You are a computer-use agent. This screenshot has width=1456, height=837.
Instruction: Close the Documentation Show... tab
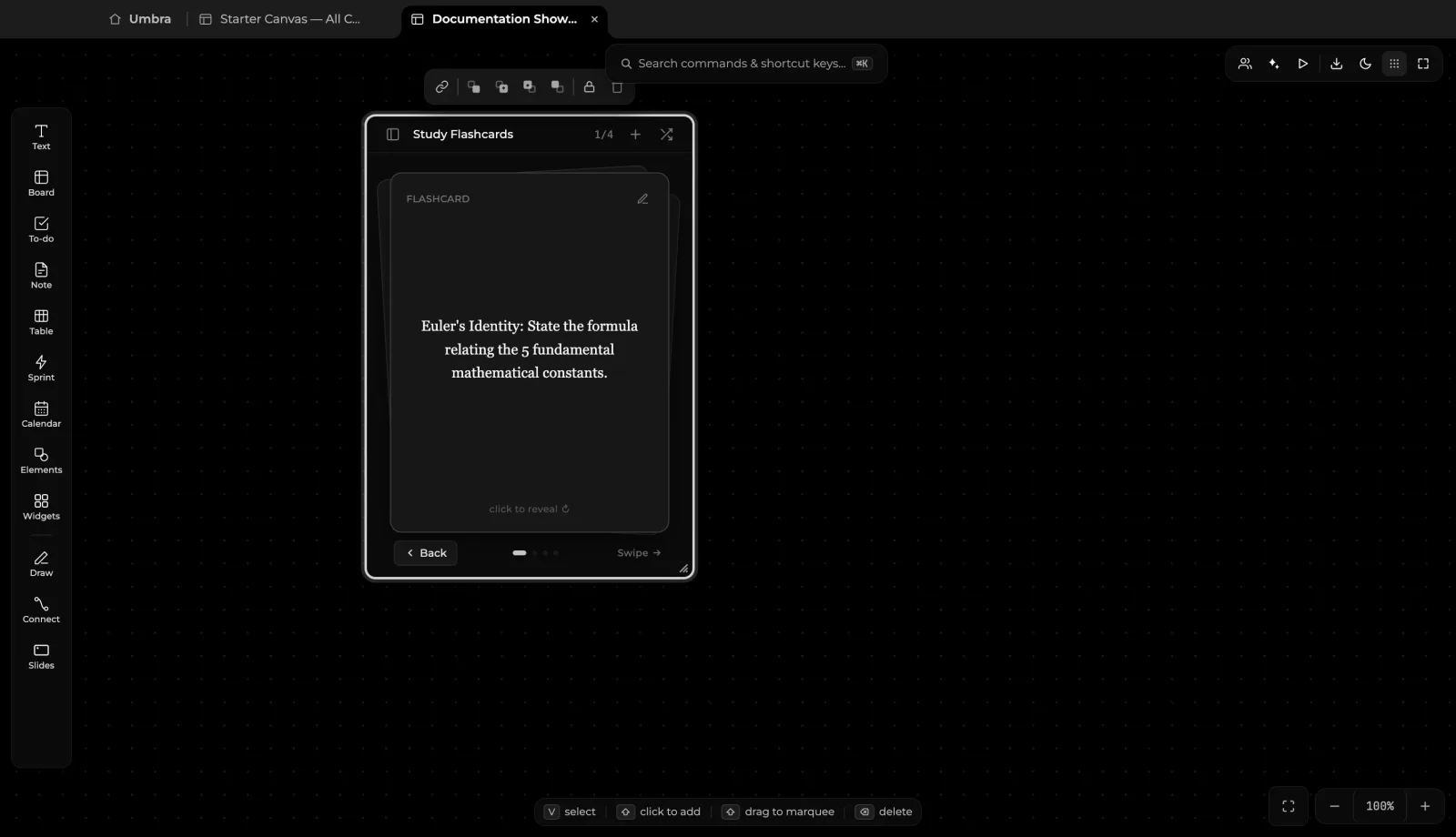594,18
